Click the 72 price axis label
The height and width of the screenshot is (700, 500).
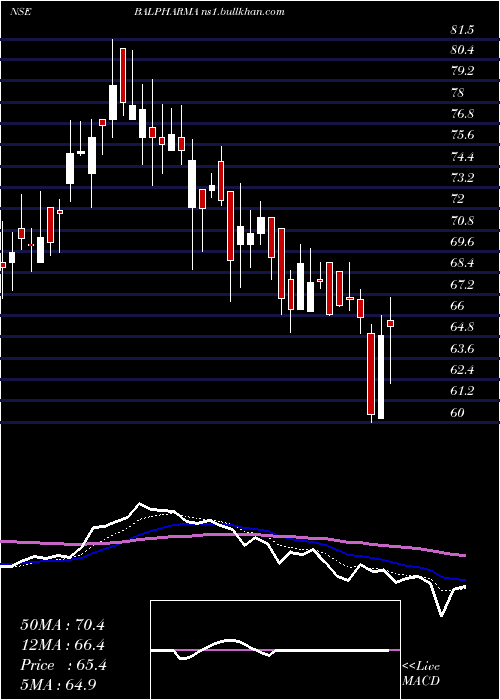pyautogui.click(x=458, y=199)
